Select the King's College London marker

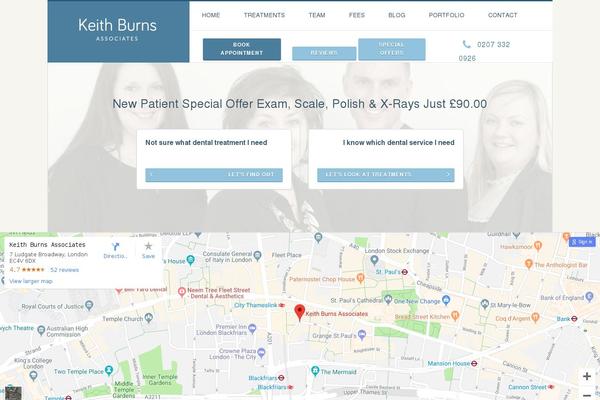pos(33,376)
